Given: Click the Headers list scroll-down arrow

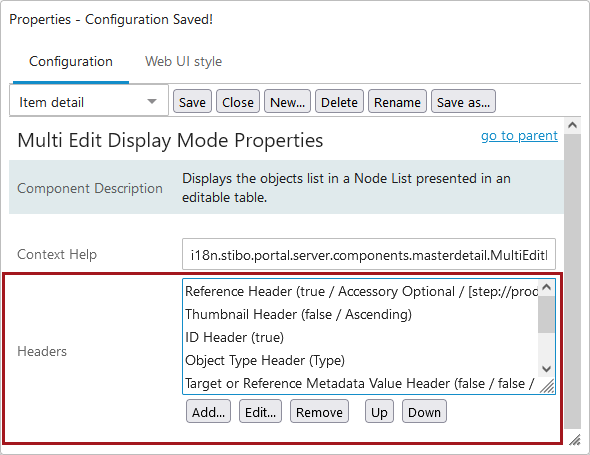Looking at the screenshot, I should pyautogui.click(x=546, y=368).
